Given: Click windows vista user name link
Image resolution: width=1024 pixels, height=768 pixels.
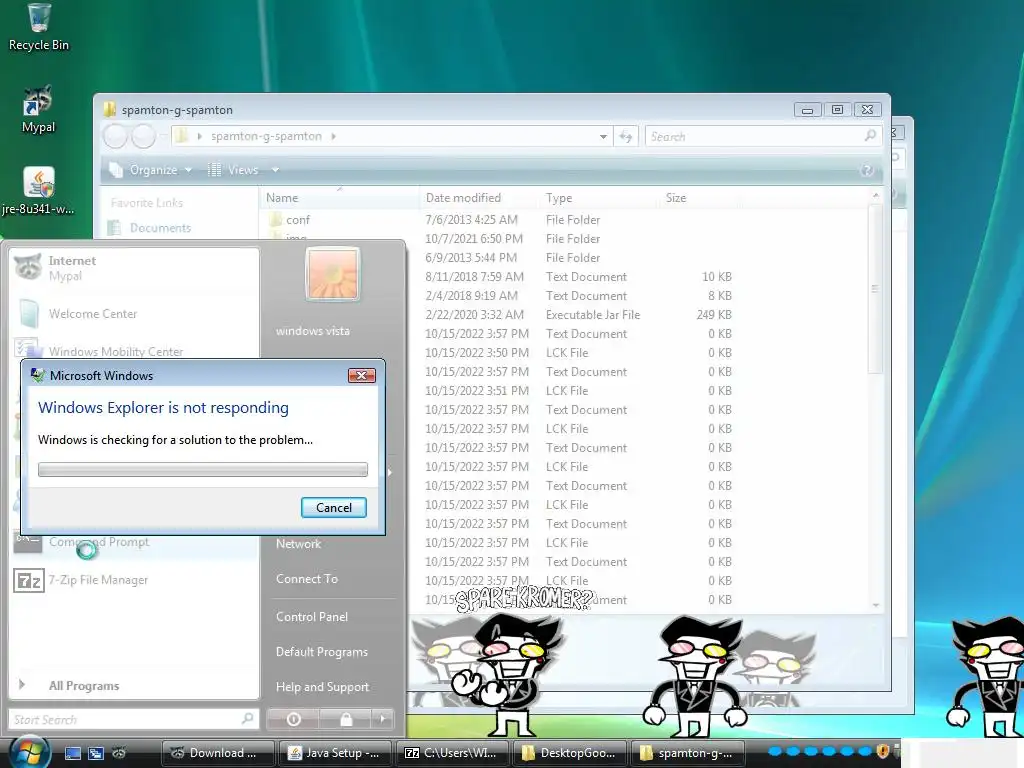Looking at the screenshot, I should pyautogui.click(x=312, y=331).
